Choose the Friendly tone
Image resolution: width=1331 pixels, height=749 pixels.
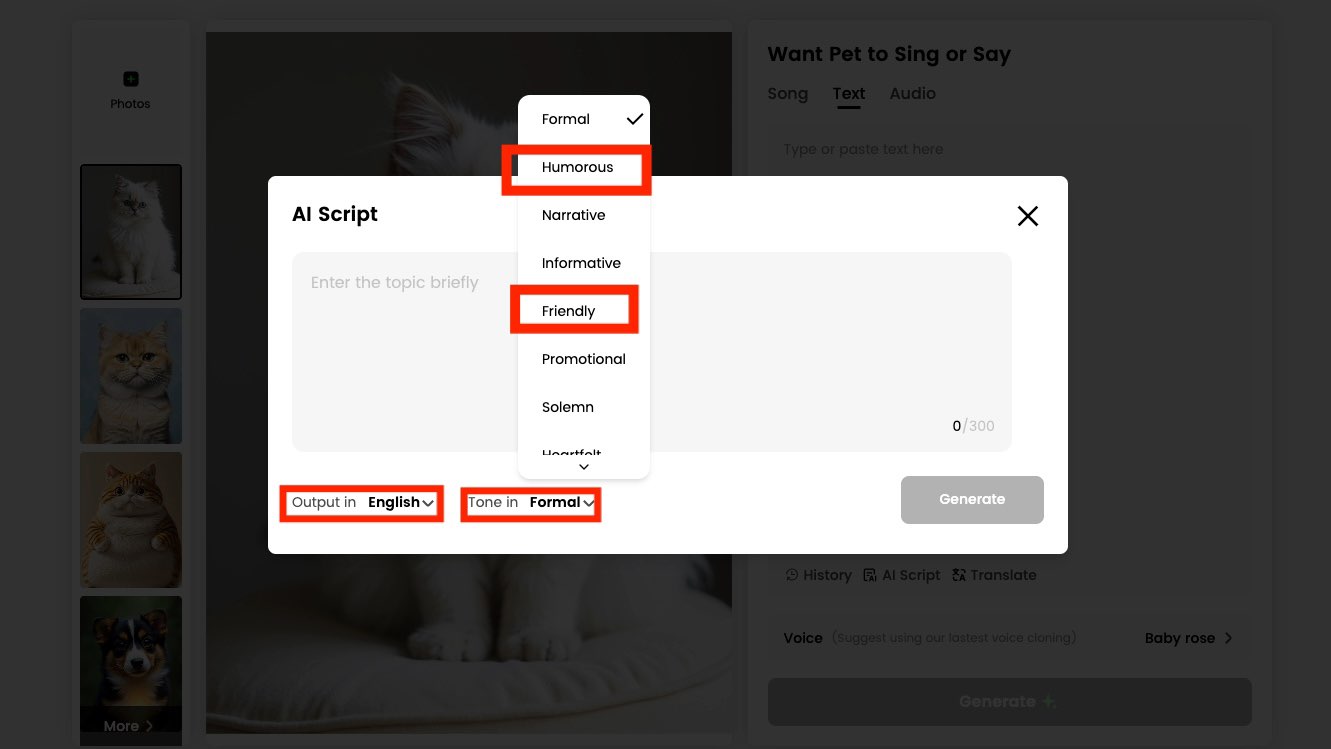pyautogui.click(x=569, y=311)
